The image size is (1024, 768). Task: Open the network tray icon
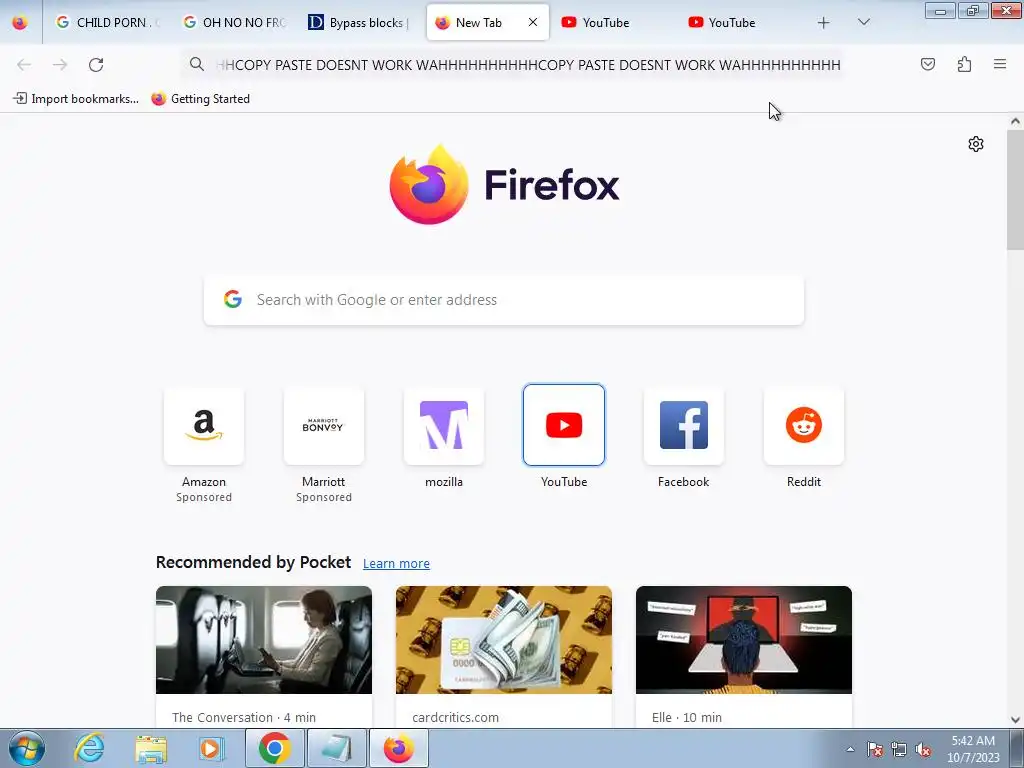(899, 749)
